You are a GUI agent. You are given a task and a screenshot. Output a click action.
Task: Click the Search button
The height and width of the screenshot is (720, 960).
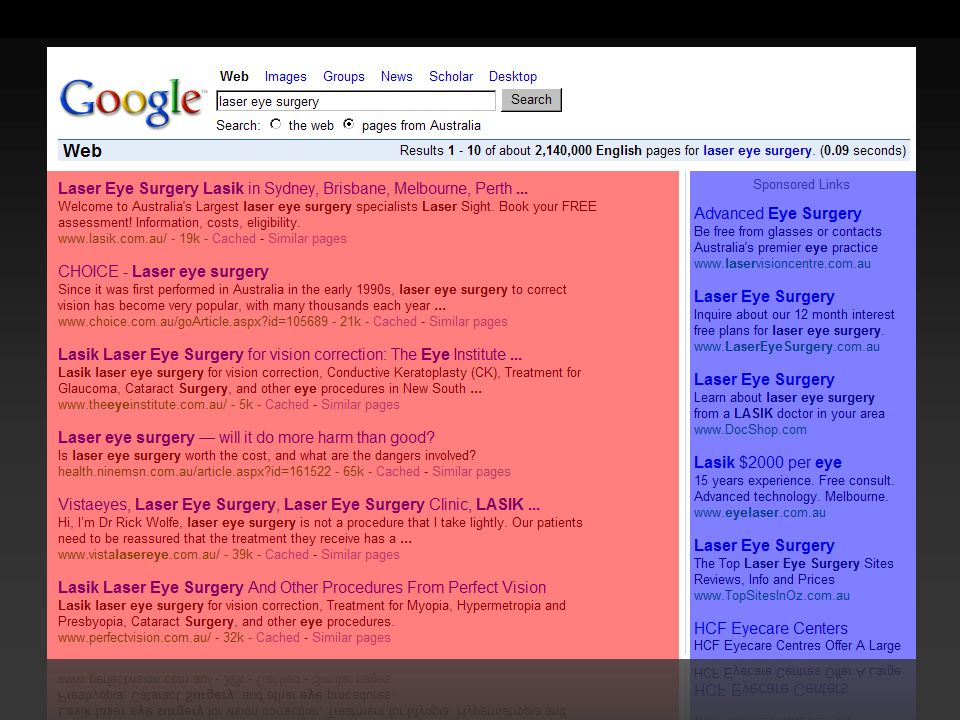click(531, 100)
